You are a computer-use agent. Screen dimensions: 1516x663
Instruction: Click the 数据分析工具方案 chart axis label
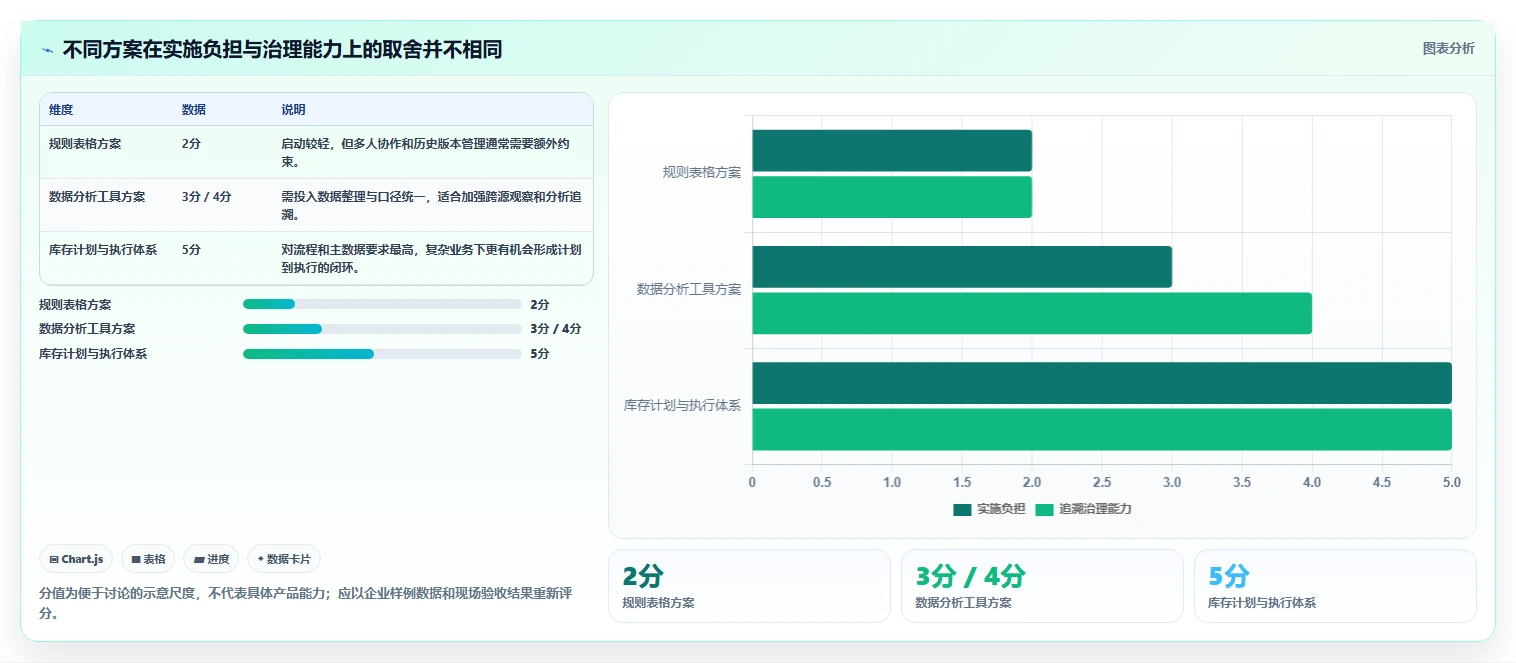pos(689,289)
